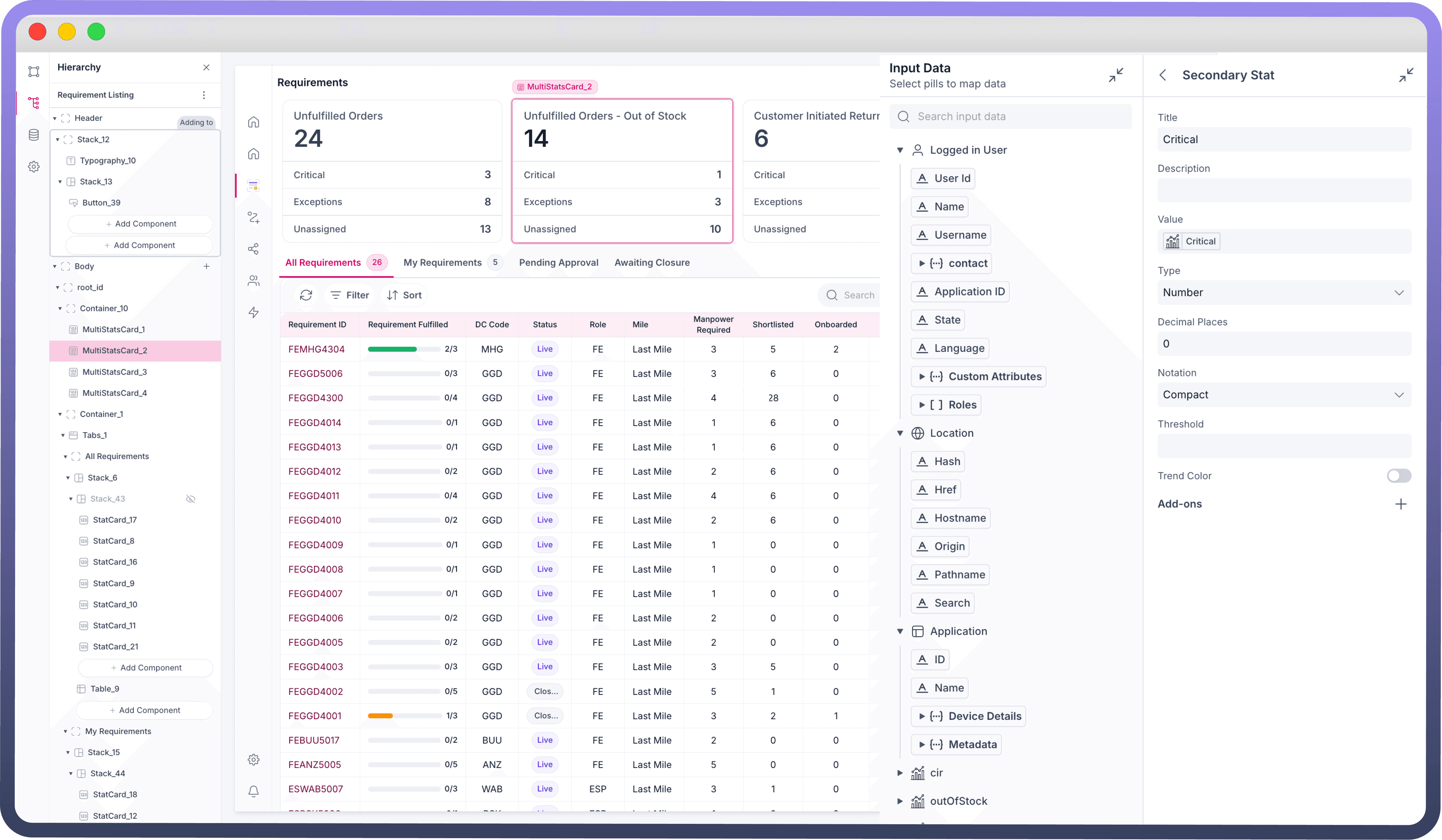
Task: Expand the outOfStock data source
Action: pyautogui.click(x=900, y=801)
